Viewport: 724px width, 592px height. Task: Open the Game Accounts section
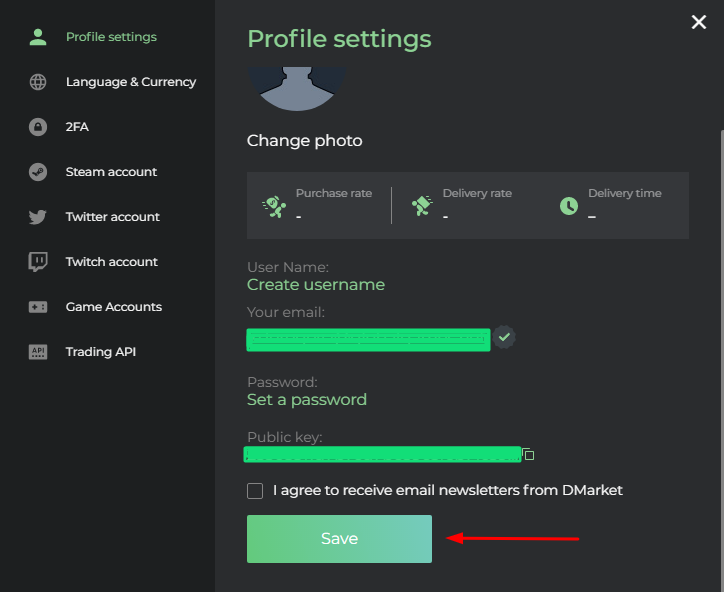click(x=114, y=307)
